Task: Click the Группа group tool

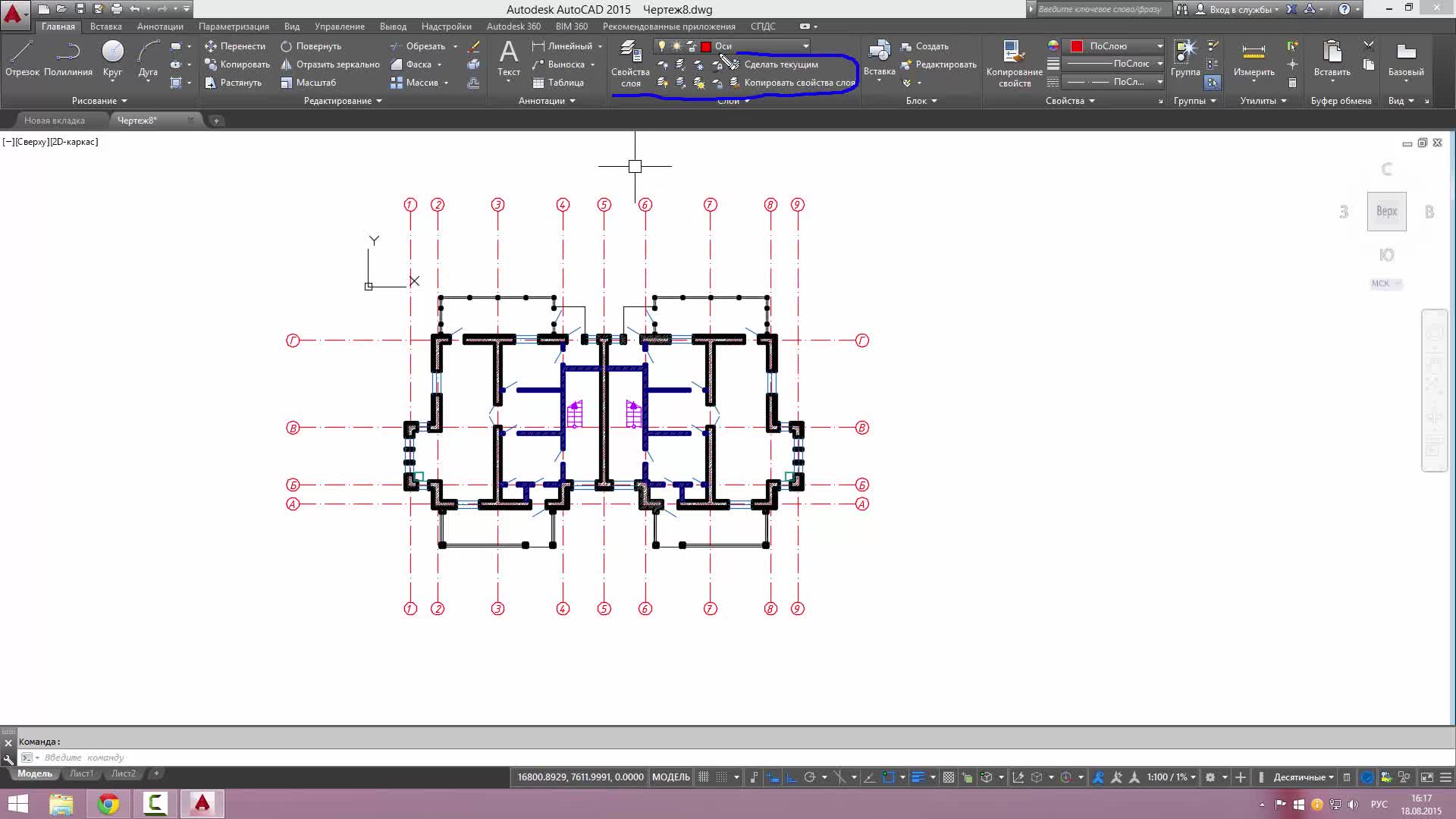Action: coord(1185,58)
